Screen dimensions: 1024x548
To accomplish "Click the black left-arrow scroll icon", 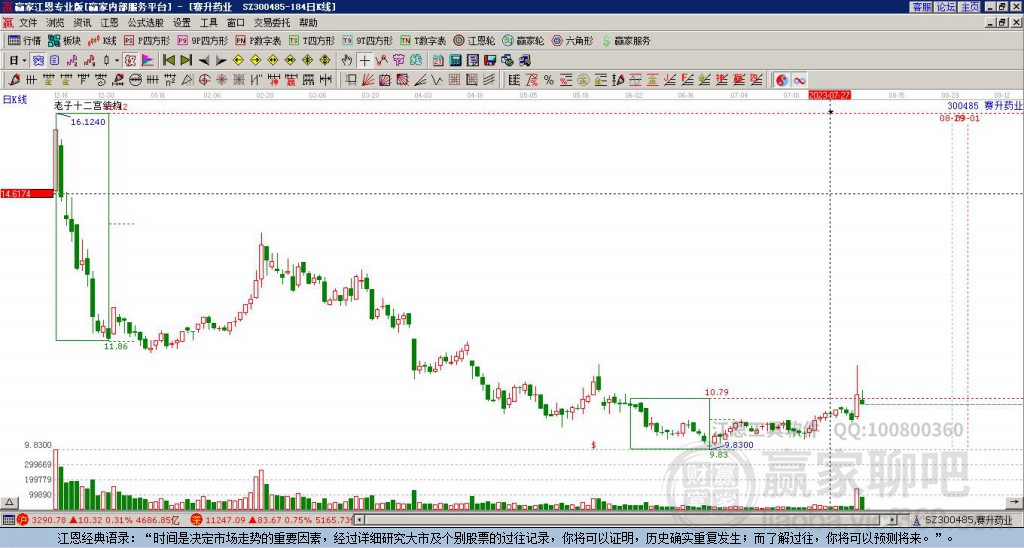I will pyautogui.click(x=204, y=61).
